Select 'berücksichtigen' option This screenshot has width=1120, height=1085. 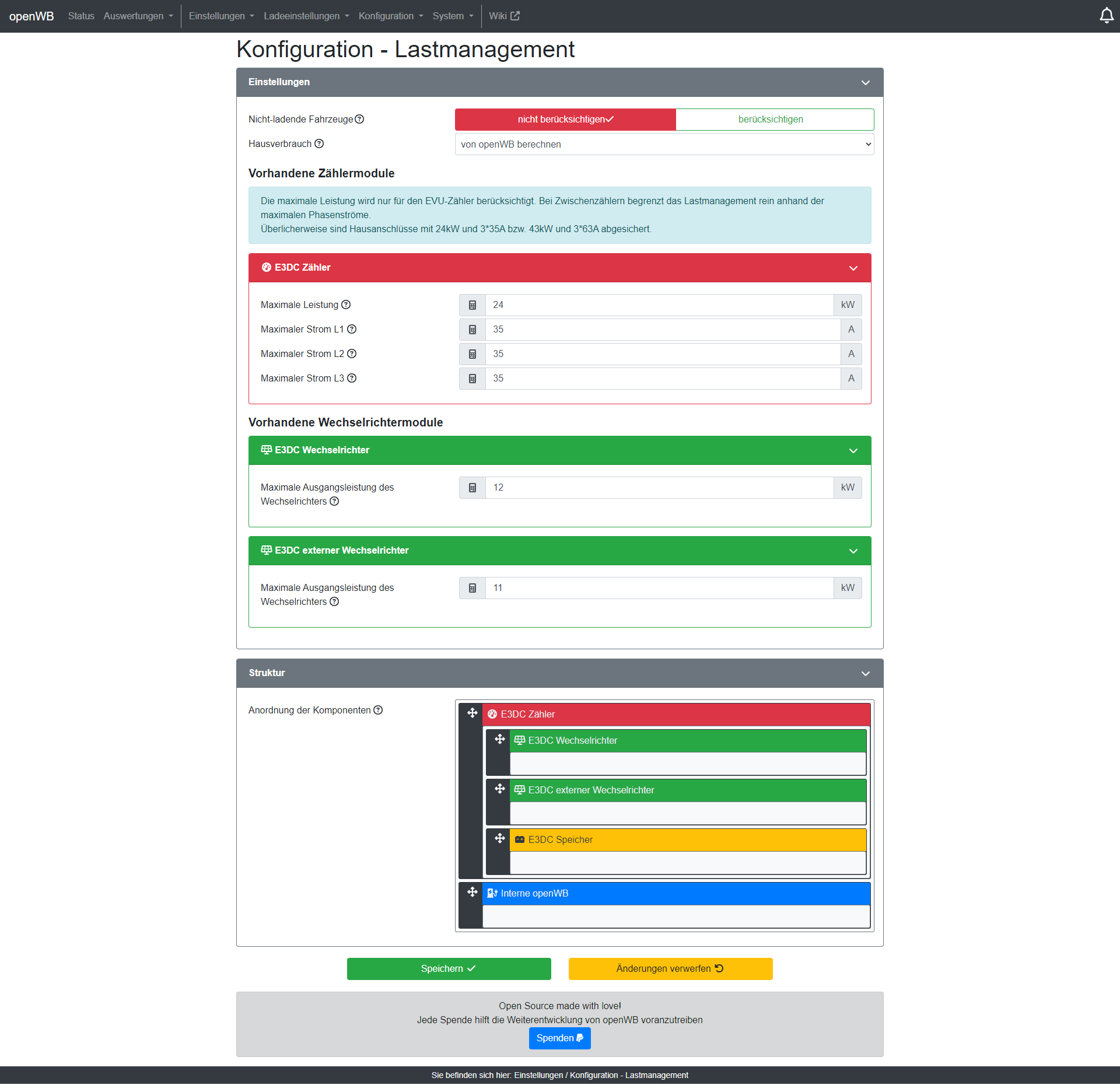(x=775, y=120)
